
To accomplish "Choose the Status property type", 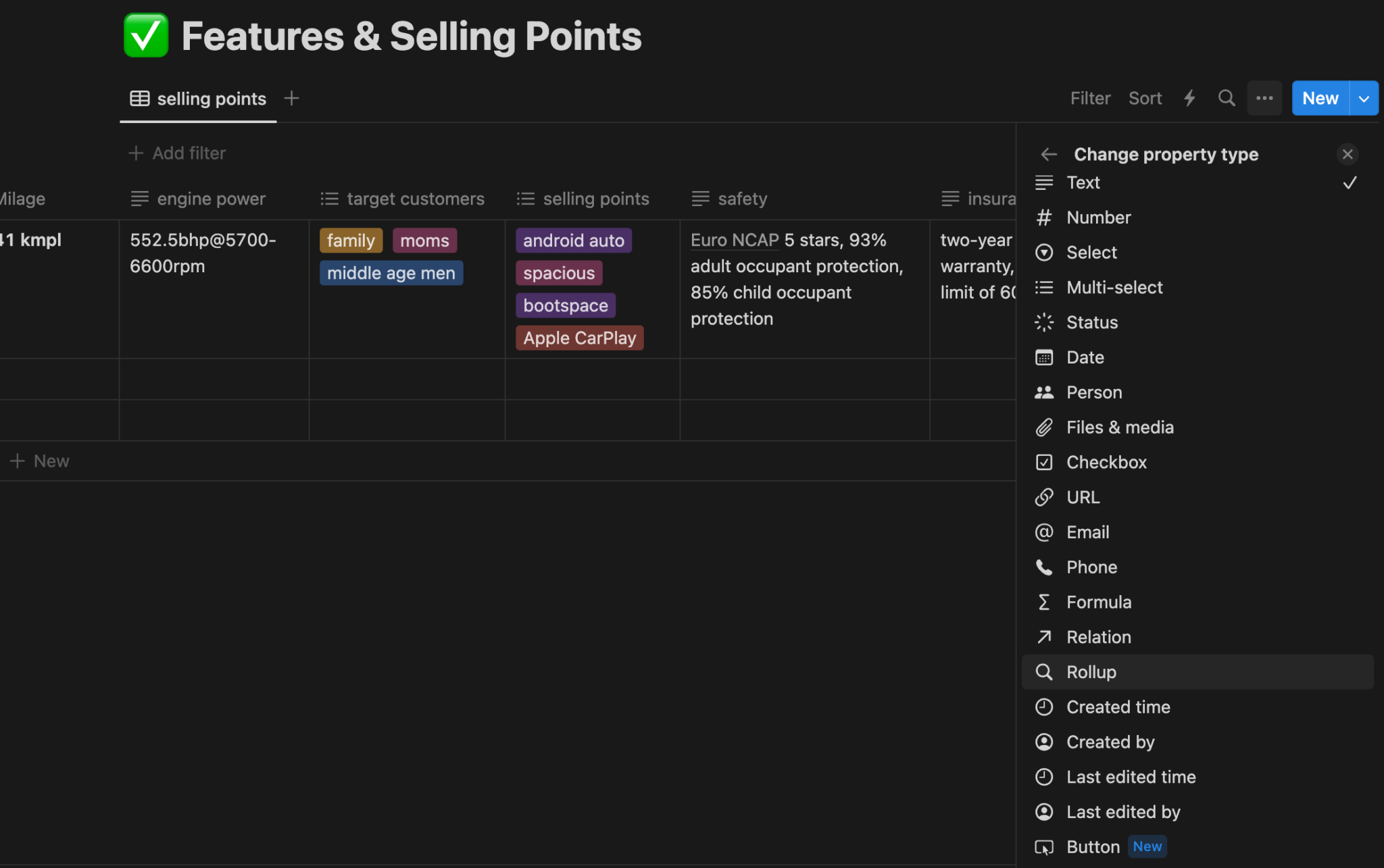I will pyautogui.click(x=1091, y=322).
